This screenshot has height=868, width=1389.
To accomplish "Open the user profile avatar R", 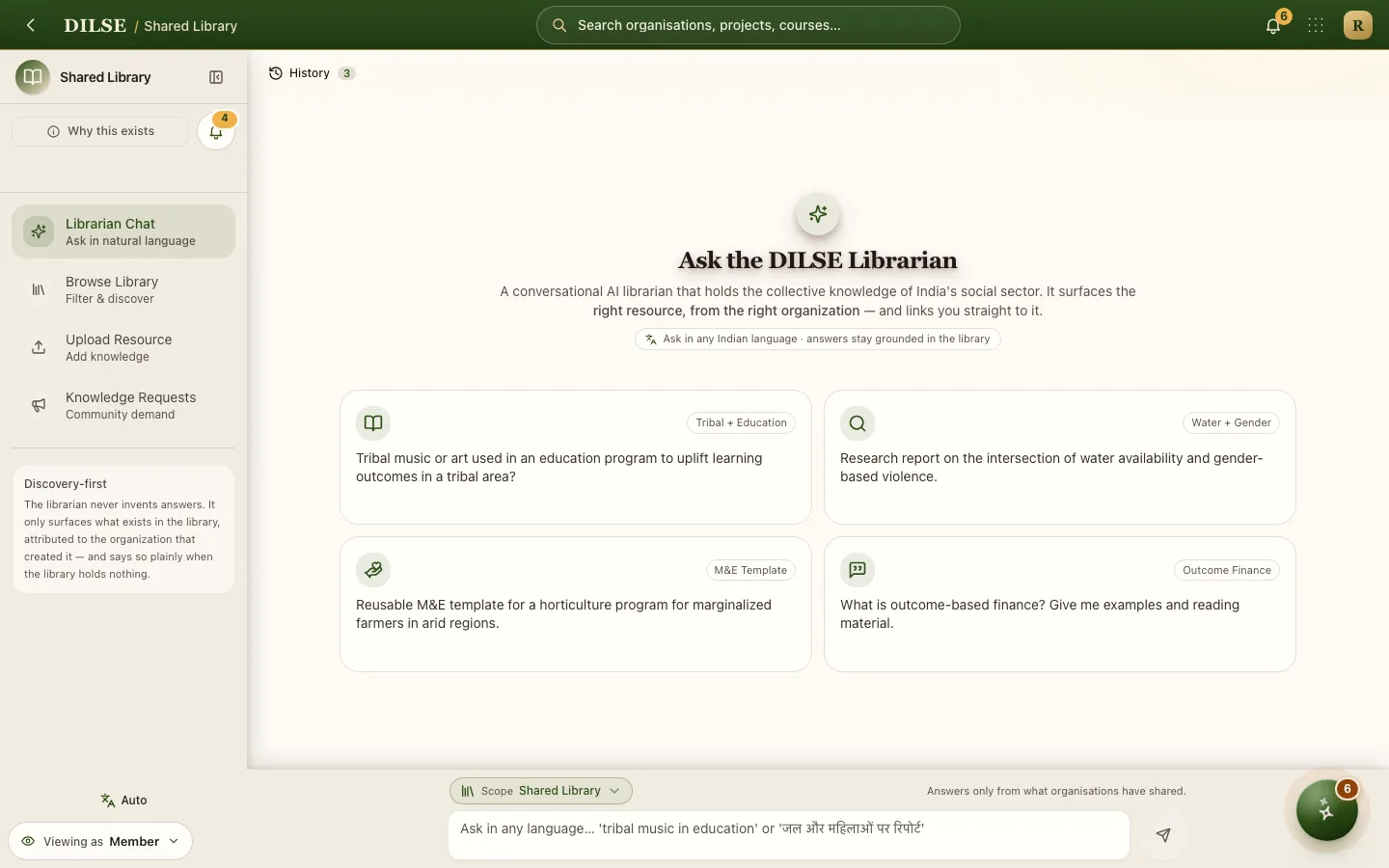I will tap(1357, 25).
